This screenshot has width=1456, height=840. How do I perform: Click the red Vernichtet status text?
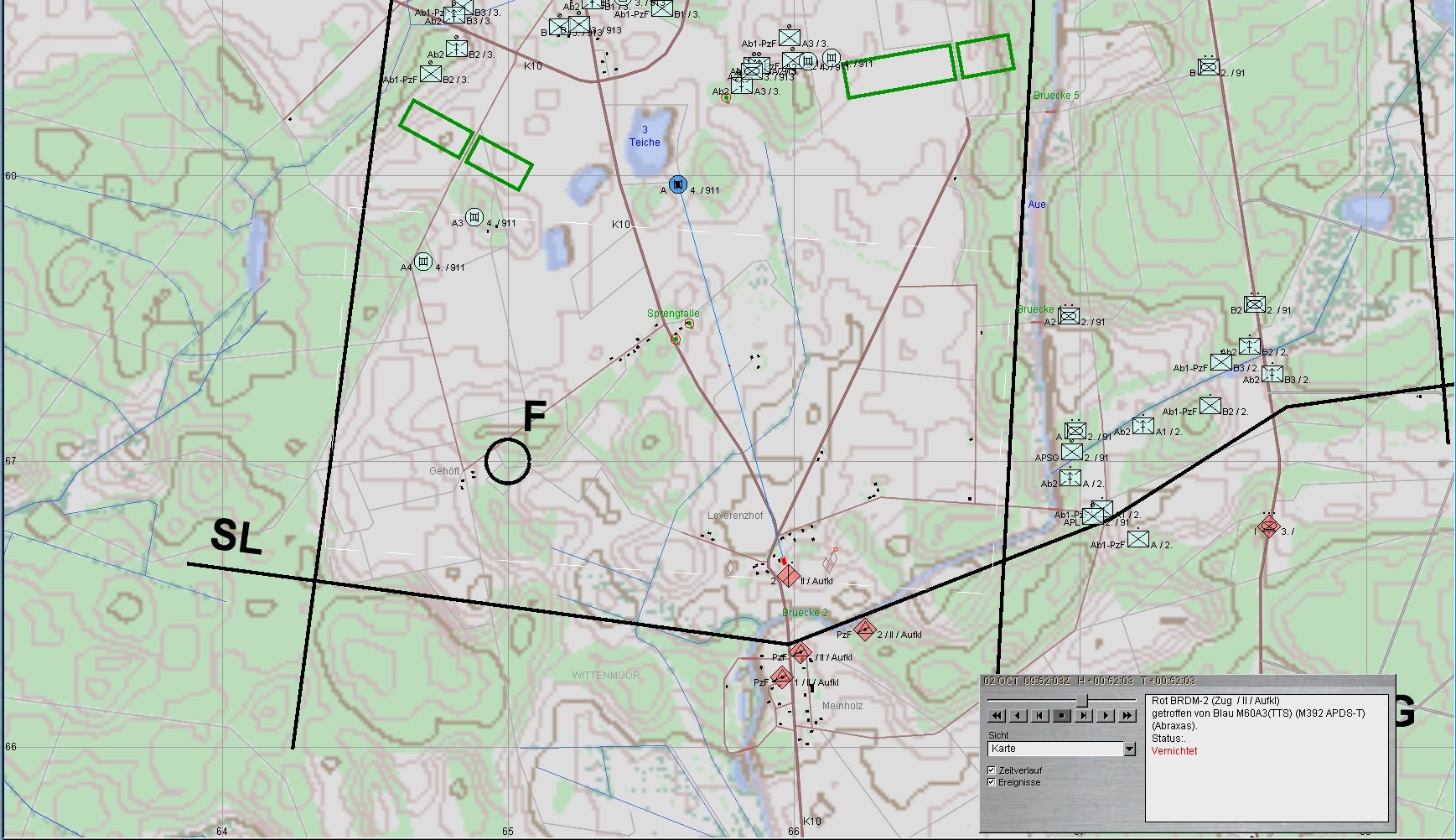tap(1174, 751)
